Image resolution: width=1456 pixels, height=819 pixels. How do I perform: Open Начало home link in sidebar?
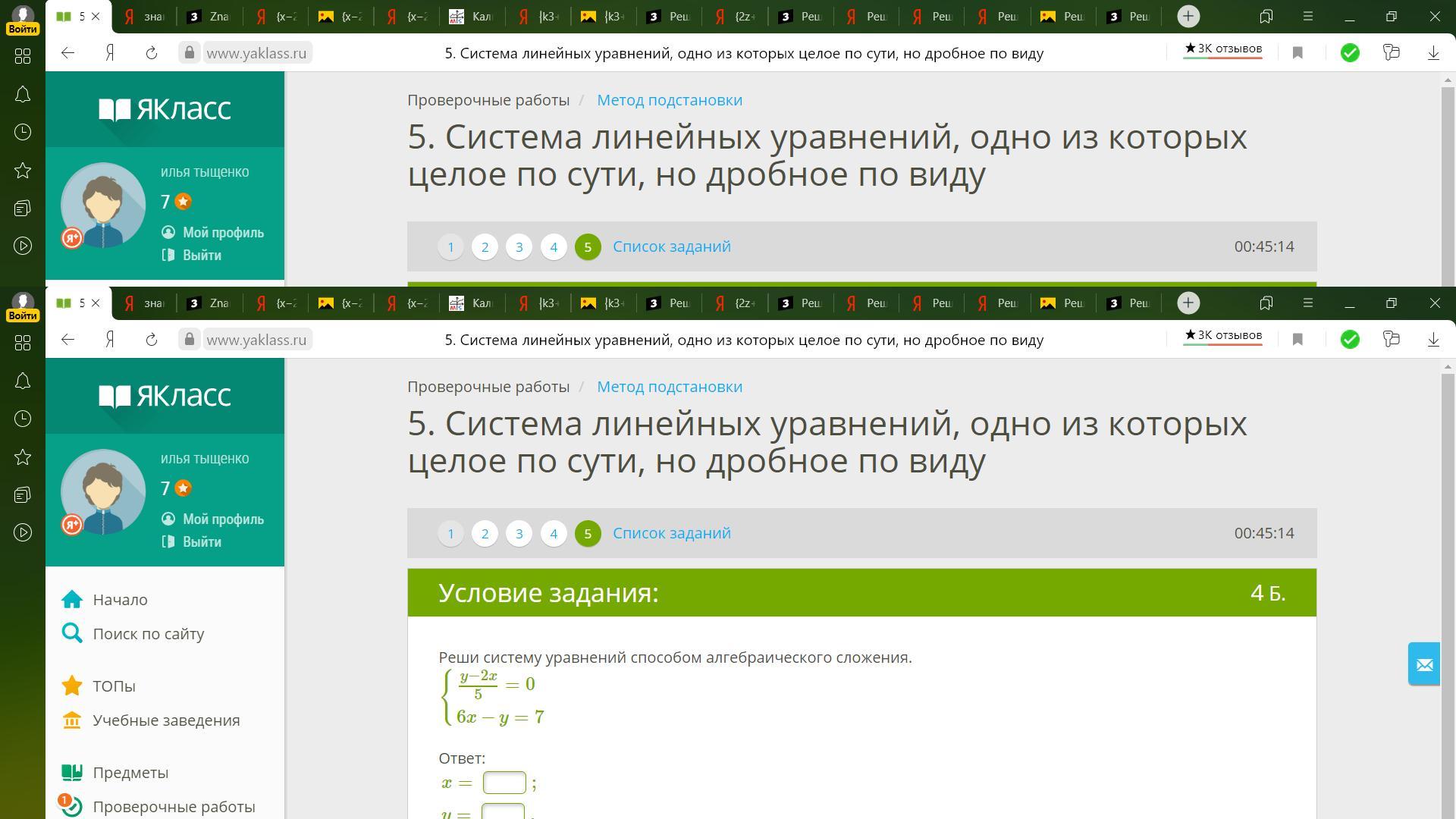tap(120, 600)
